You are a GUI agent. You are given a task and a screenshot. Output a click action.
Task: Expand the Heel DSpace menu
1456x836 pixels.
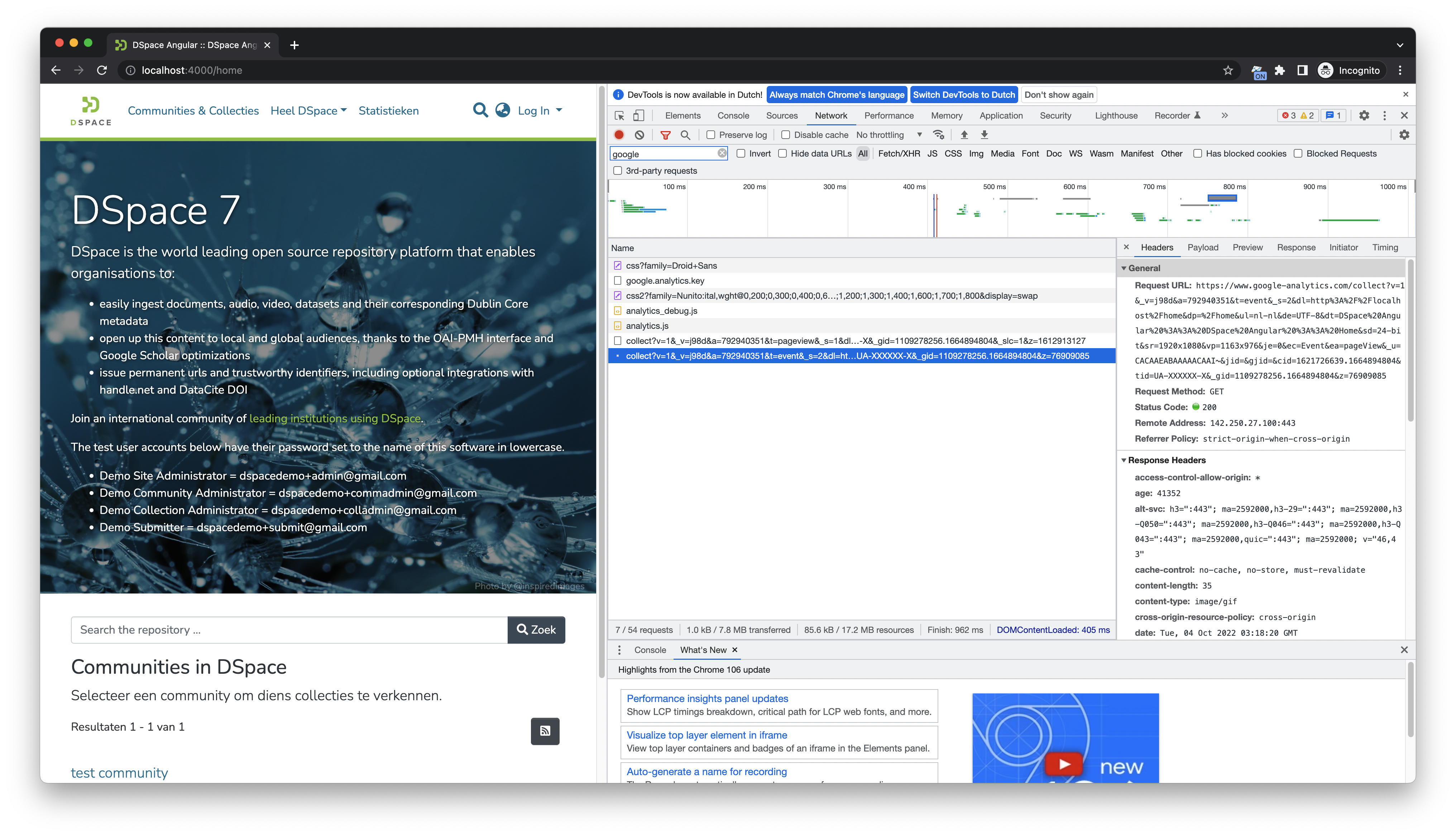308,110
